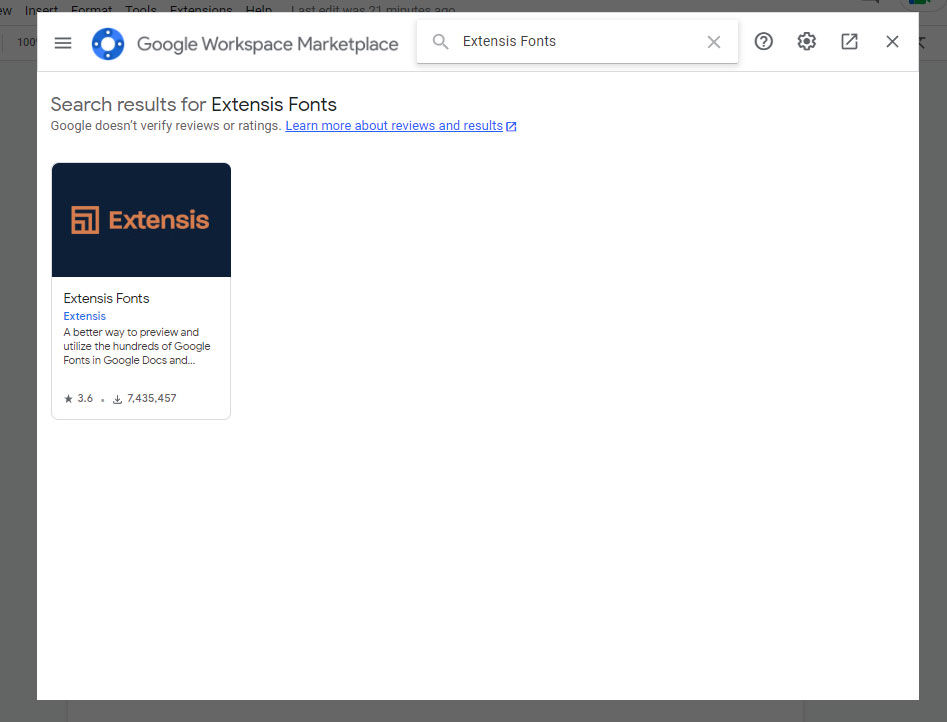Click the search magnifier icon
Screen dimensions: 947x722
(x=440, y=42)
